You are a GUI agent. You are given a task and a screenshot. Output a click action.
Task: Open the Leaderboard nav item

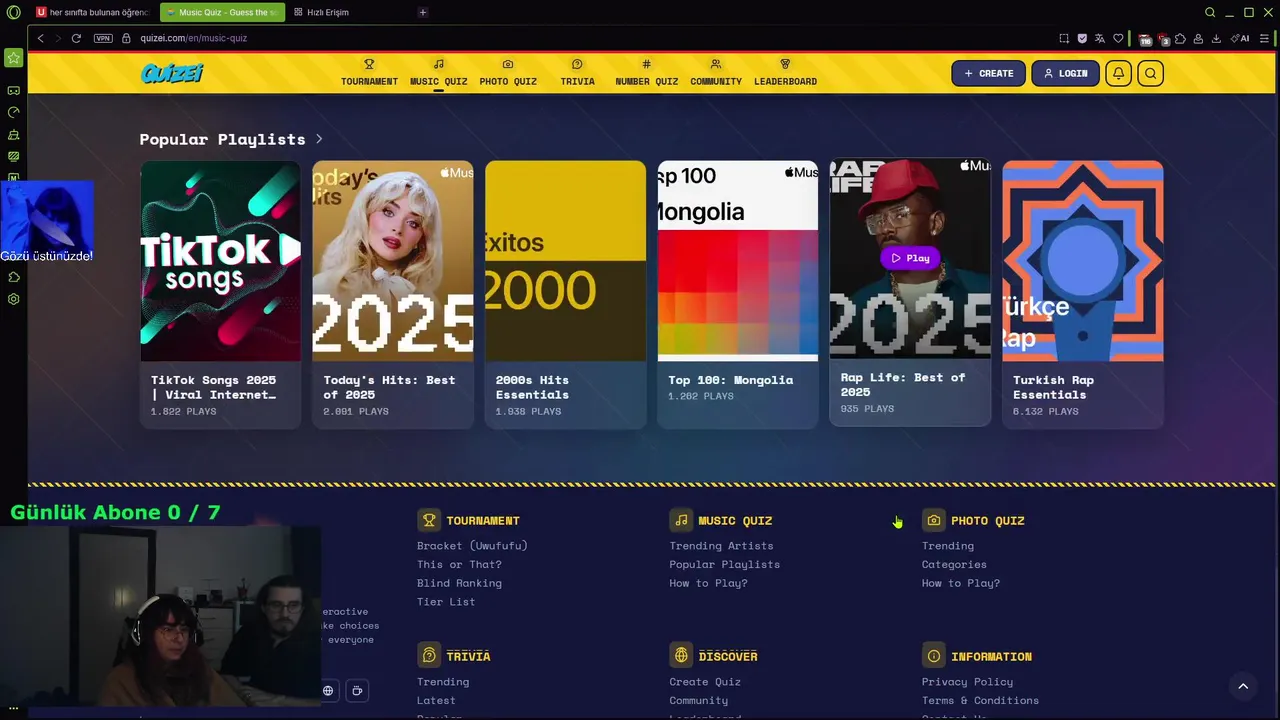pos(785,72)
